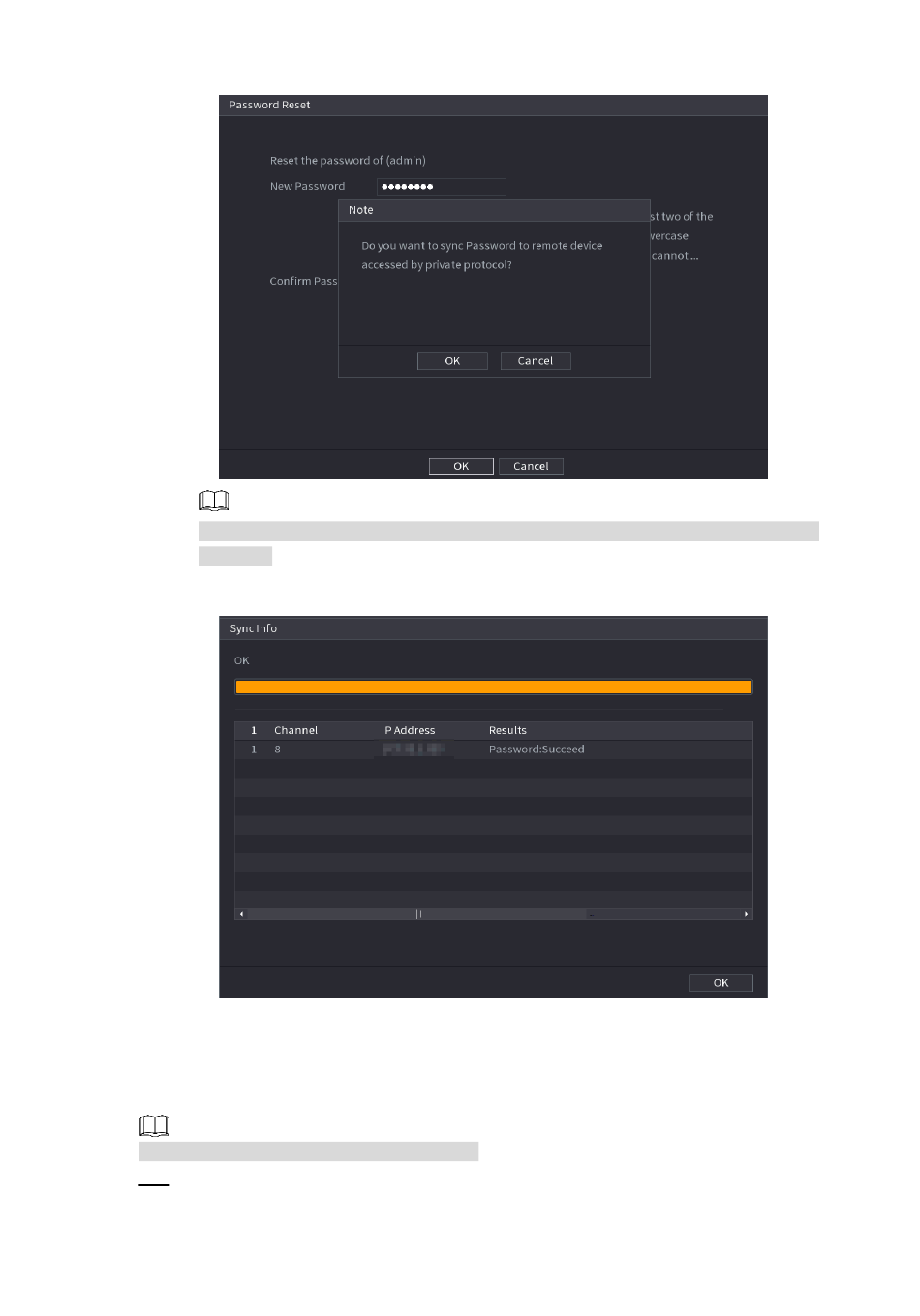Click the blurred IP address cell
920x1316 pixels.
(414, 750)
